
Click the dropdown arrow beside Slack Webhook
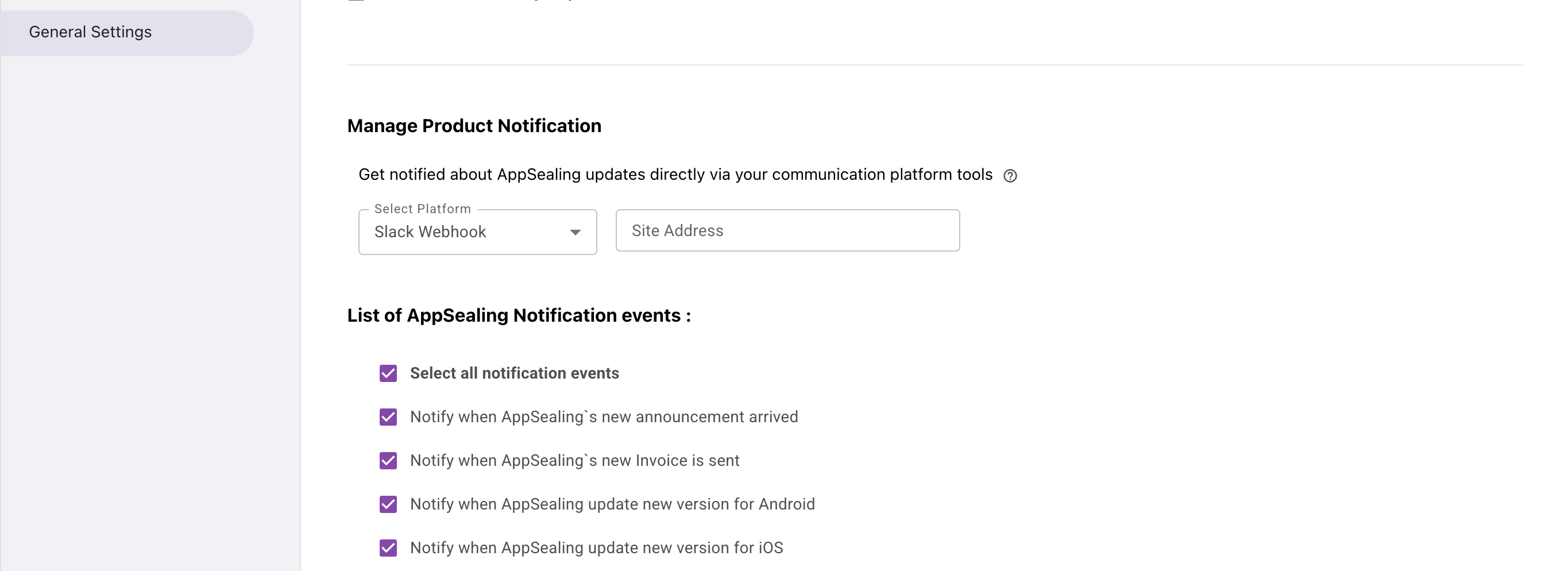[574, 232]
